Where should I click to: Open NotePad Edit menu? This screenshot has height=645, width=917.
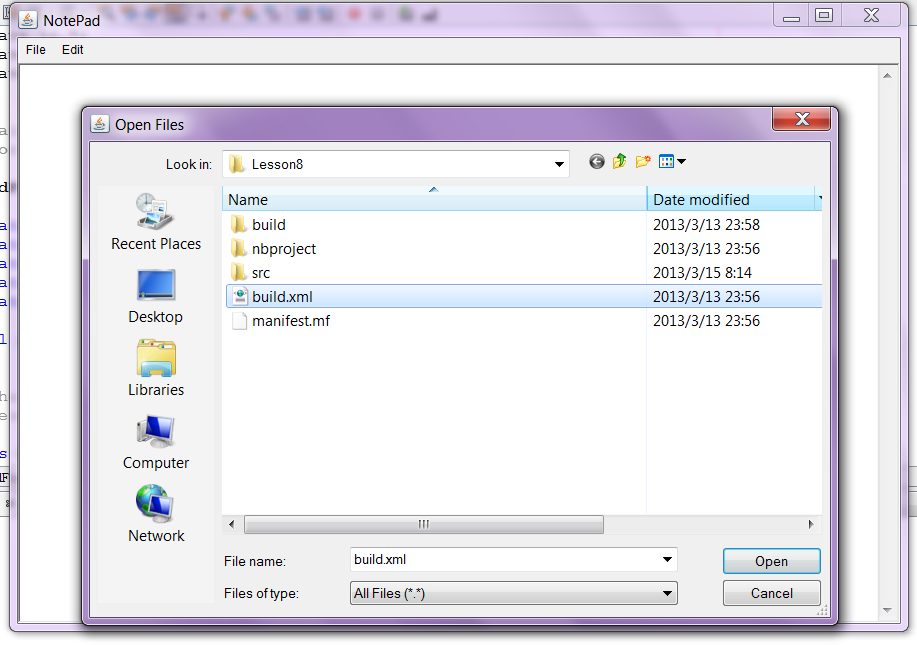tap(73, 50)
